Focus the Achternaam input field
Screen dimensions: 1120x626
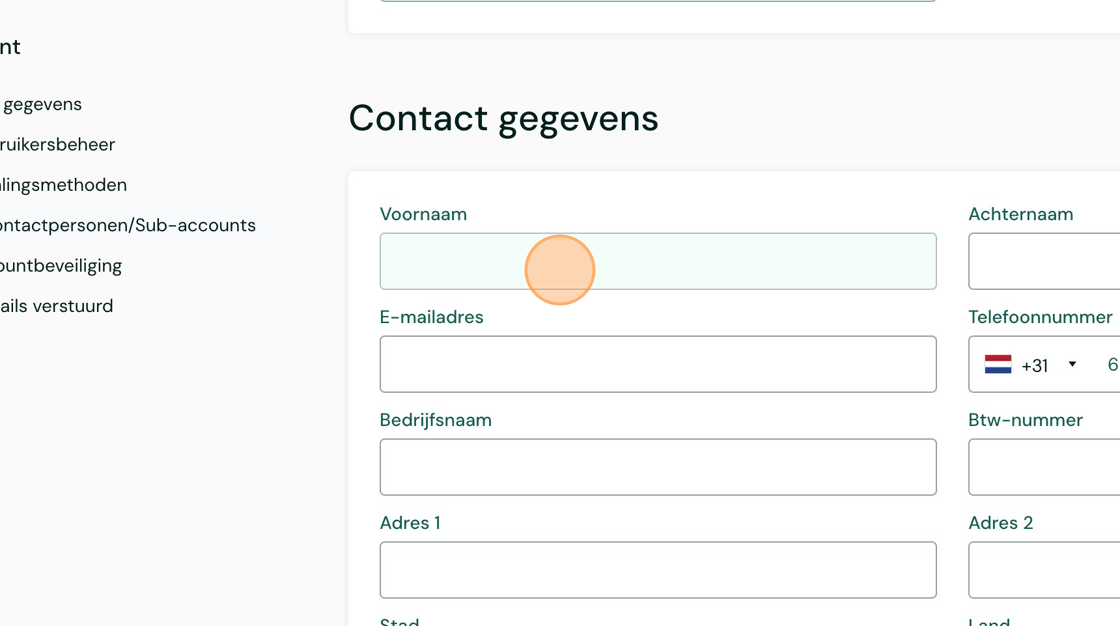click(1045, 261)
